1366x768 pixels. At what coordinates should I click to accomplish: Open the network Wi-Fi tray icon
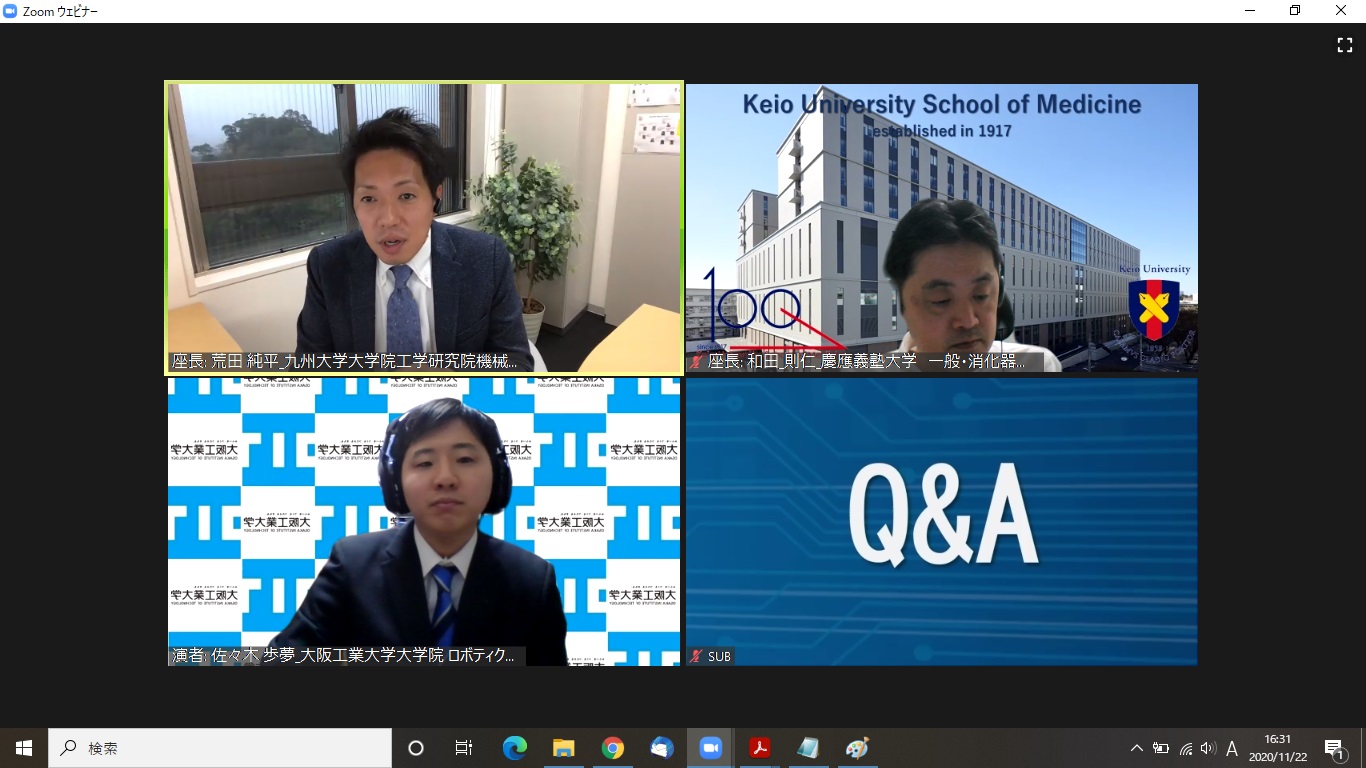(x=1185, y=748)
